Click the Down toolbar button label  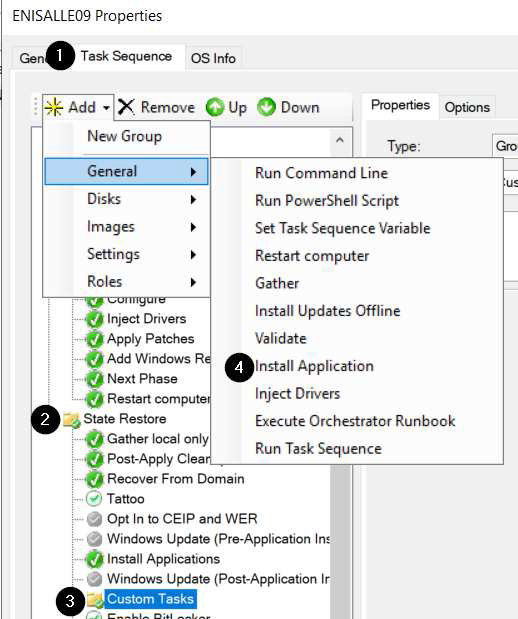(x=300, y=107)
